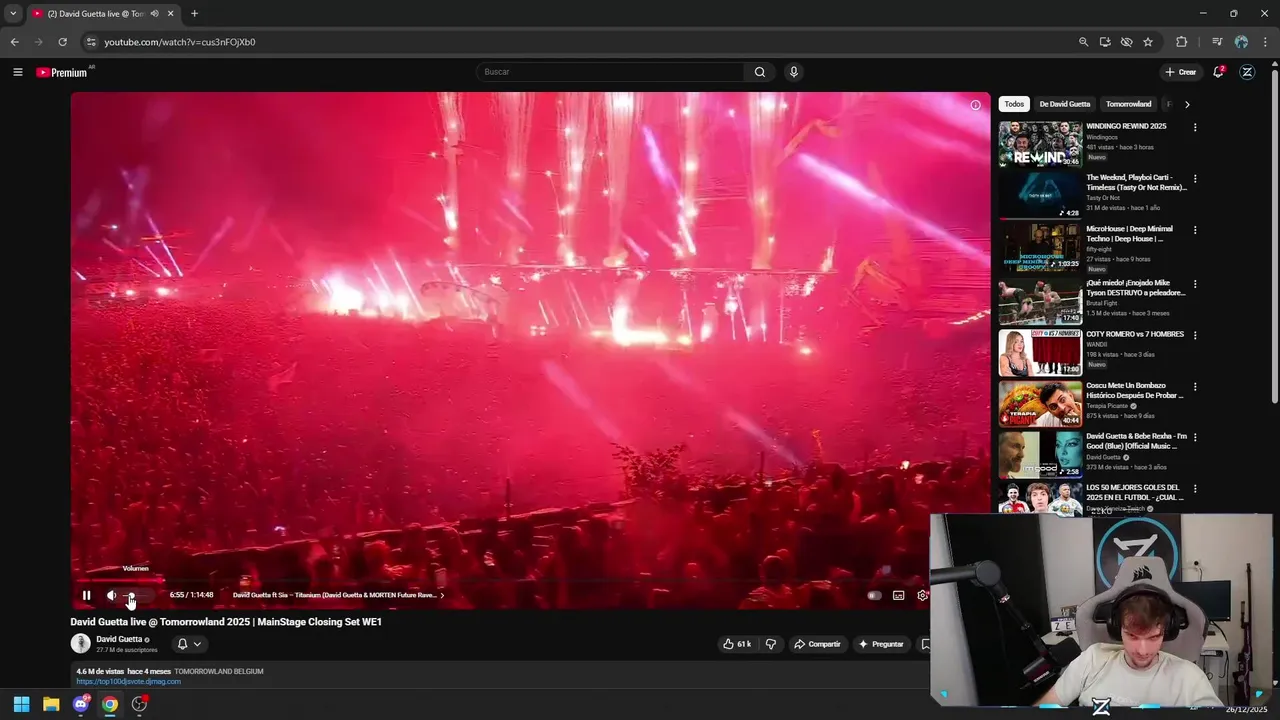Bookmark this page with star icon

[x=1148, y=42]
